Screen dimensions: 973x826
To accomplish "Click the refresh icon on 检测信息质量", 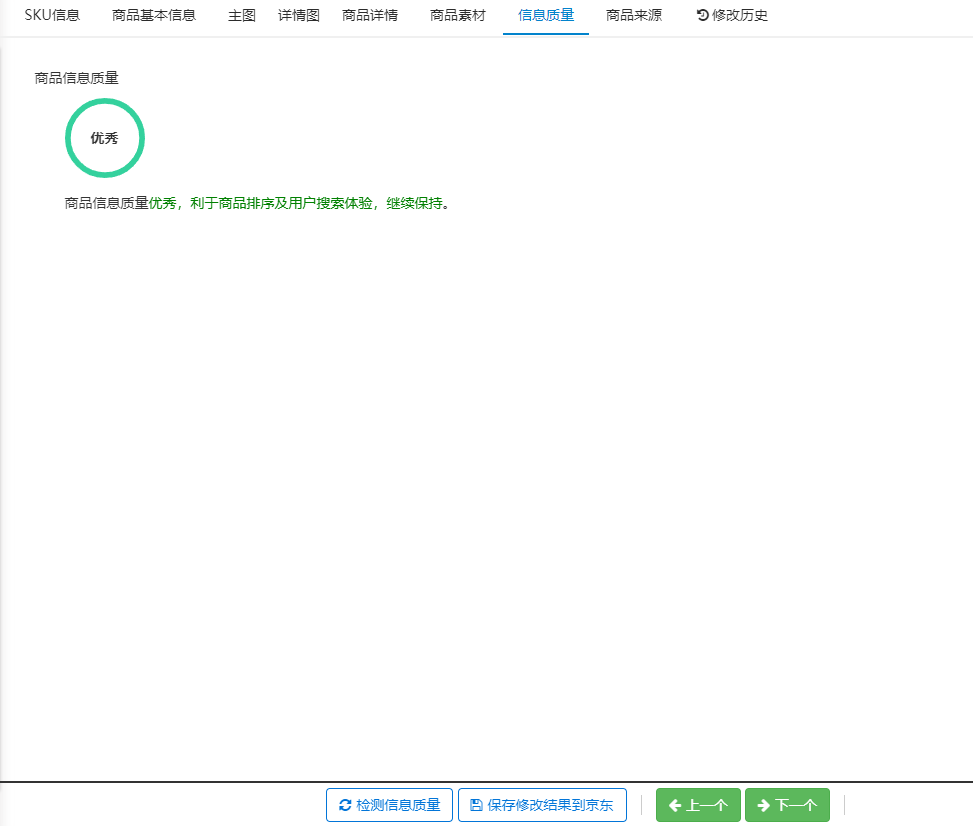I will coord(345,805).
